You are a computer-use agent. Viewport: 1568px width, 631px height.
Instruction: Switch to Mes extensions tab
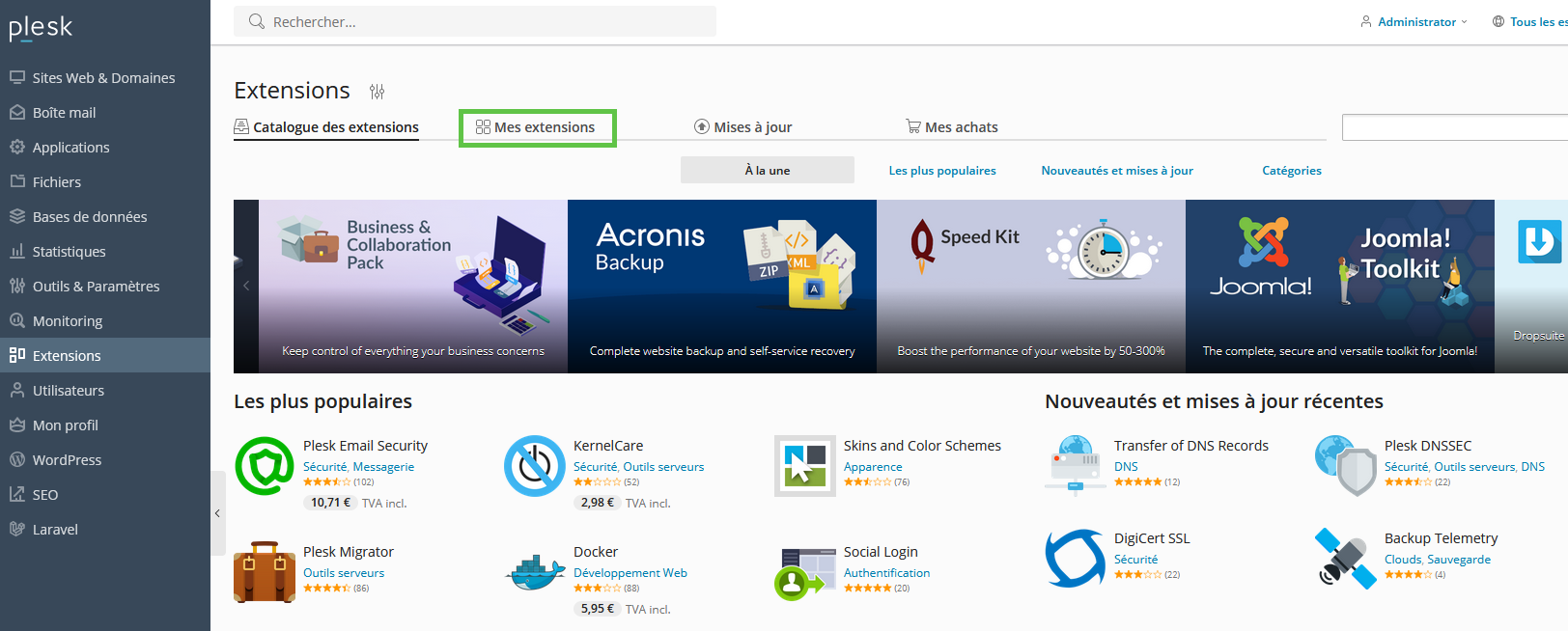pyautogui.click(x=536, y=127)
